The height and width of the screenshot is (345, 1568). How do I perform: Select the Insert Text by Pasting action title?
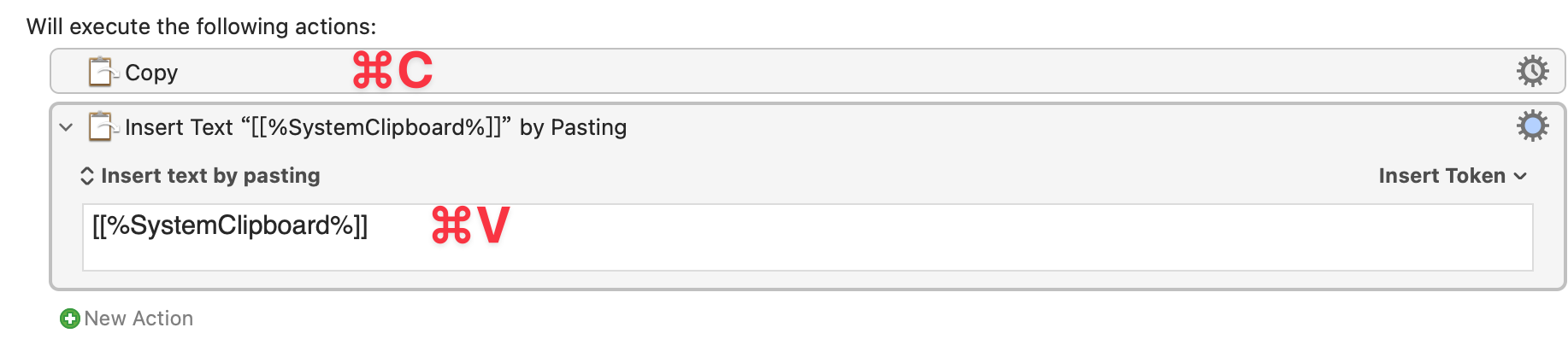click(x=375, y=127)
